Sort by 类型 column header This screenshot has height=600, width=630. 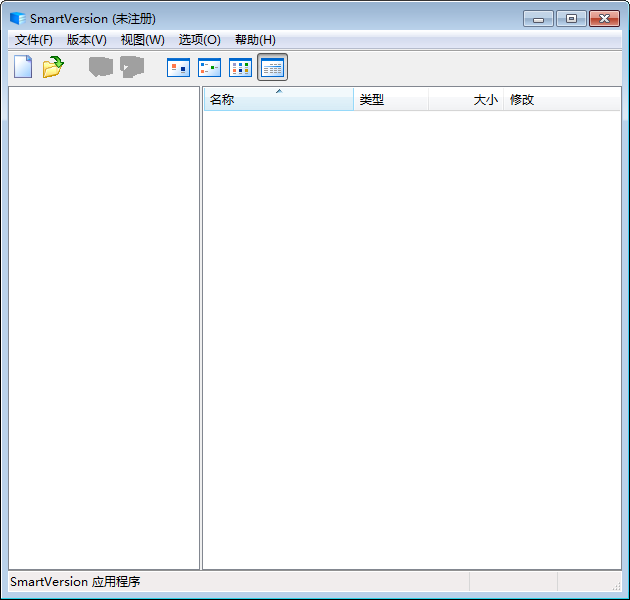[391, 99]
